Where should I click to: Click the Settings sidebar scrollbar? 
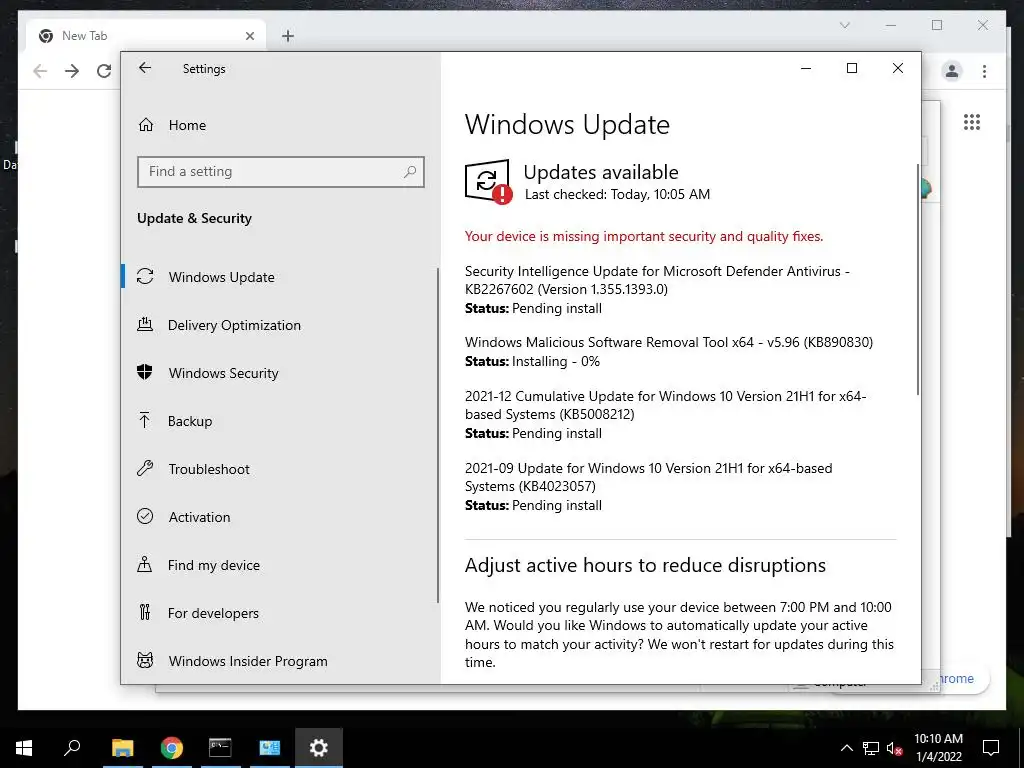[437, 436]
